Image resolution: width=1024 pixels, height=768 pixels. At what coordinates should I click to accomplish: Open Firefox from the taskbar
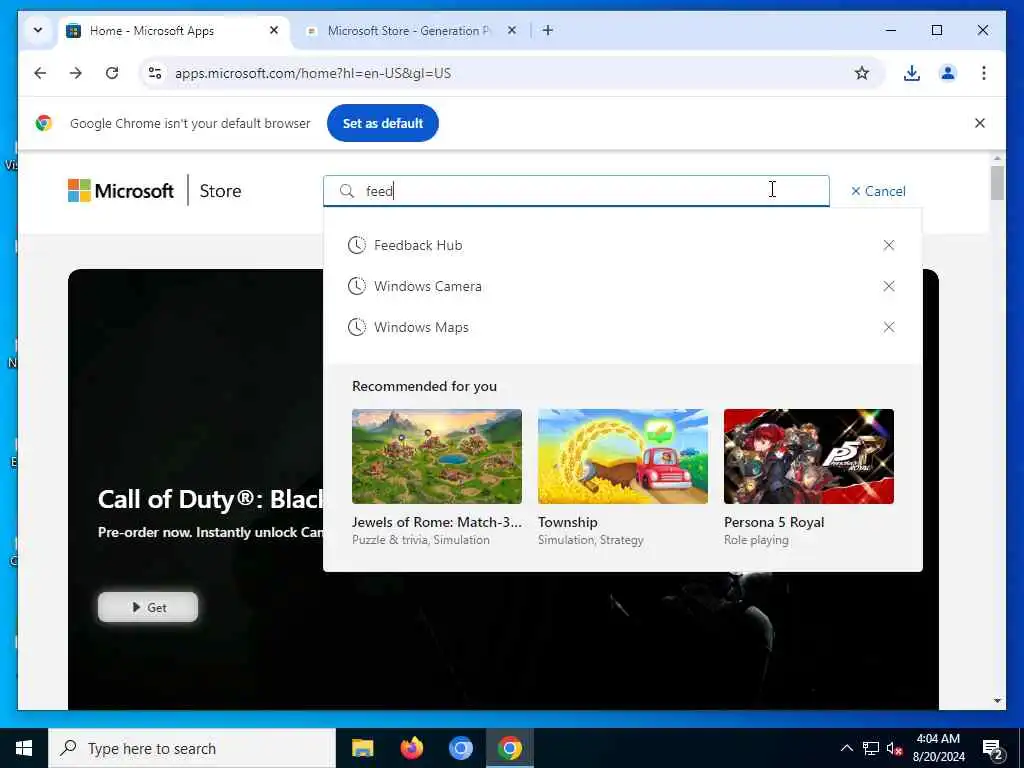(x=411, y=748)
